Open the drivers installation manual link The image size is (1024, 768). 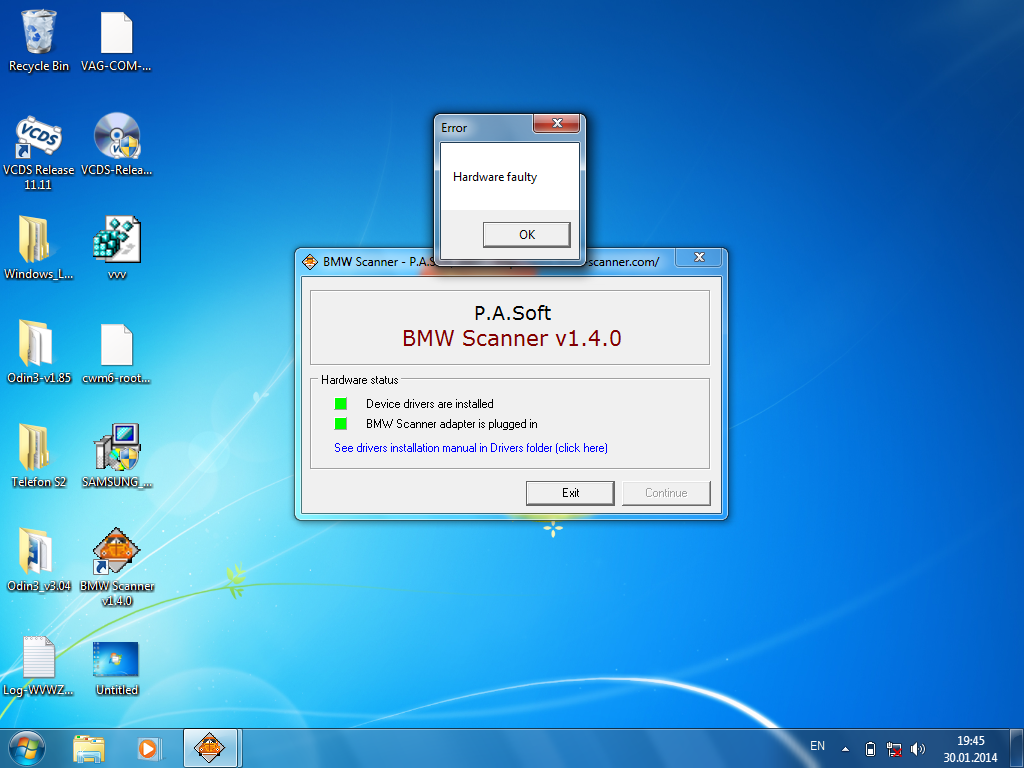471,448
